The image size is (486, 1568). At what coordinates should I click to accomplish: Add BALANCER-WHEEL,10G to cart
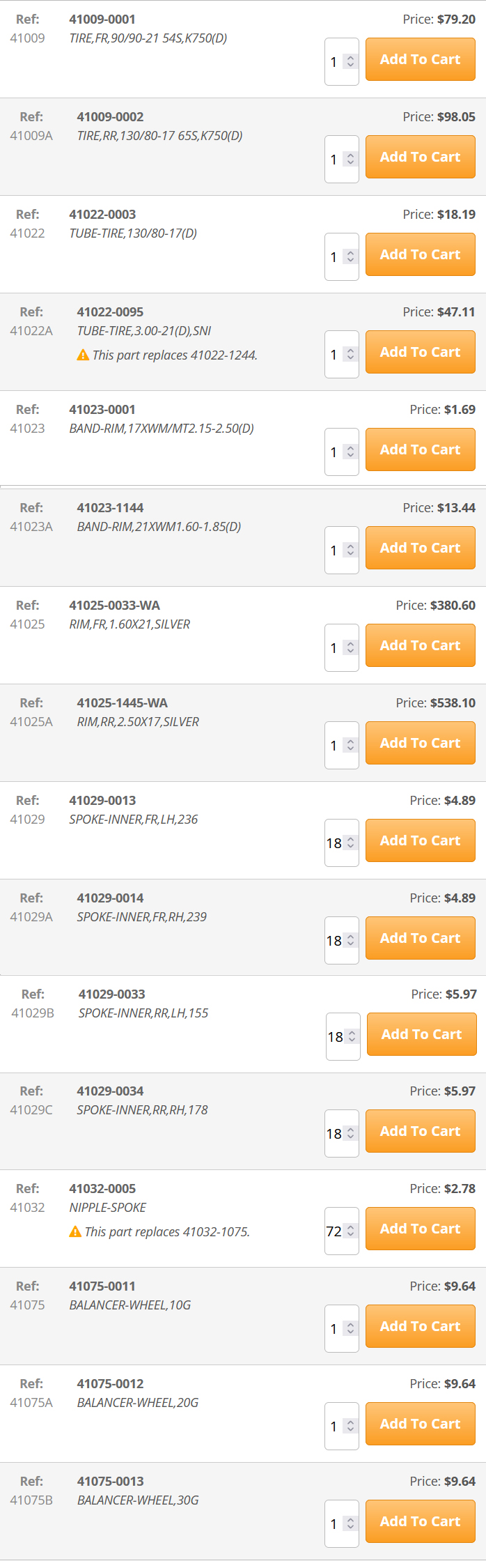click(x=421, y=1326)
